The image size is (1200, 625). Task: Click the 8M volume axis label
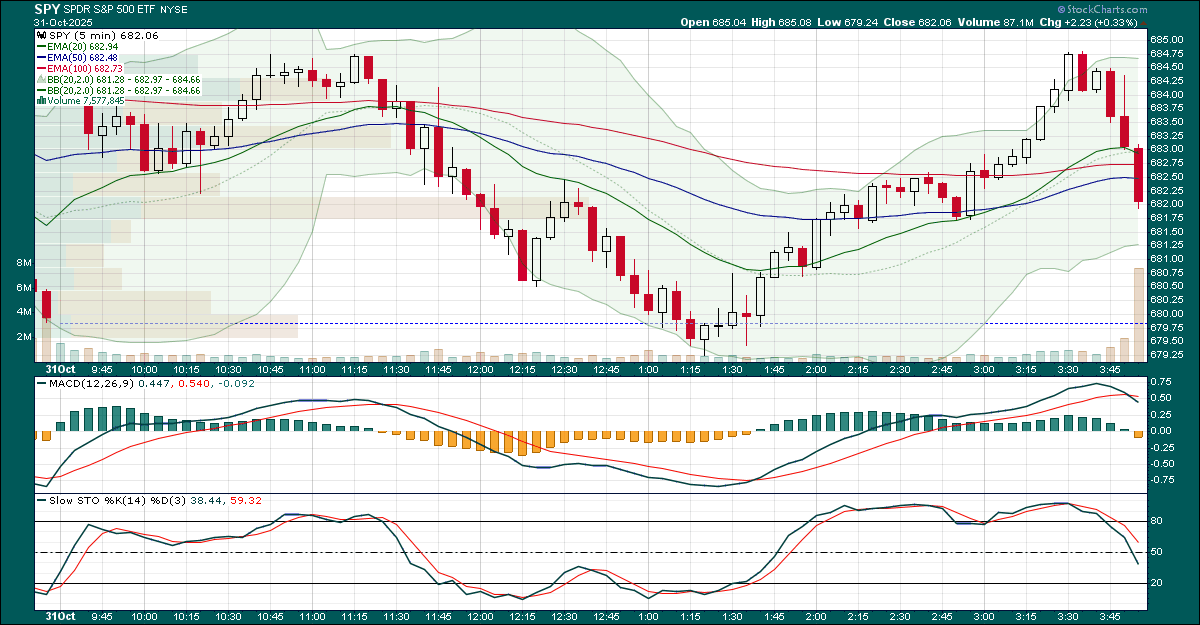26,262
